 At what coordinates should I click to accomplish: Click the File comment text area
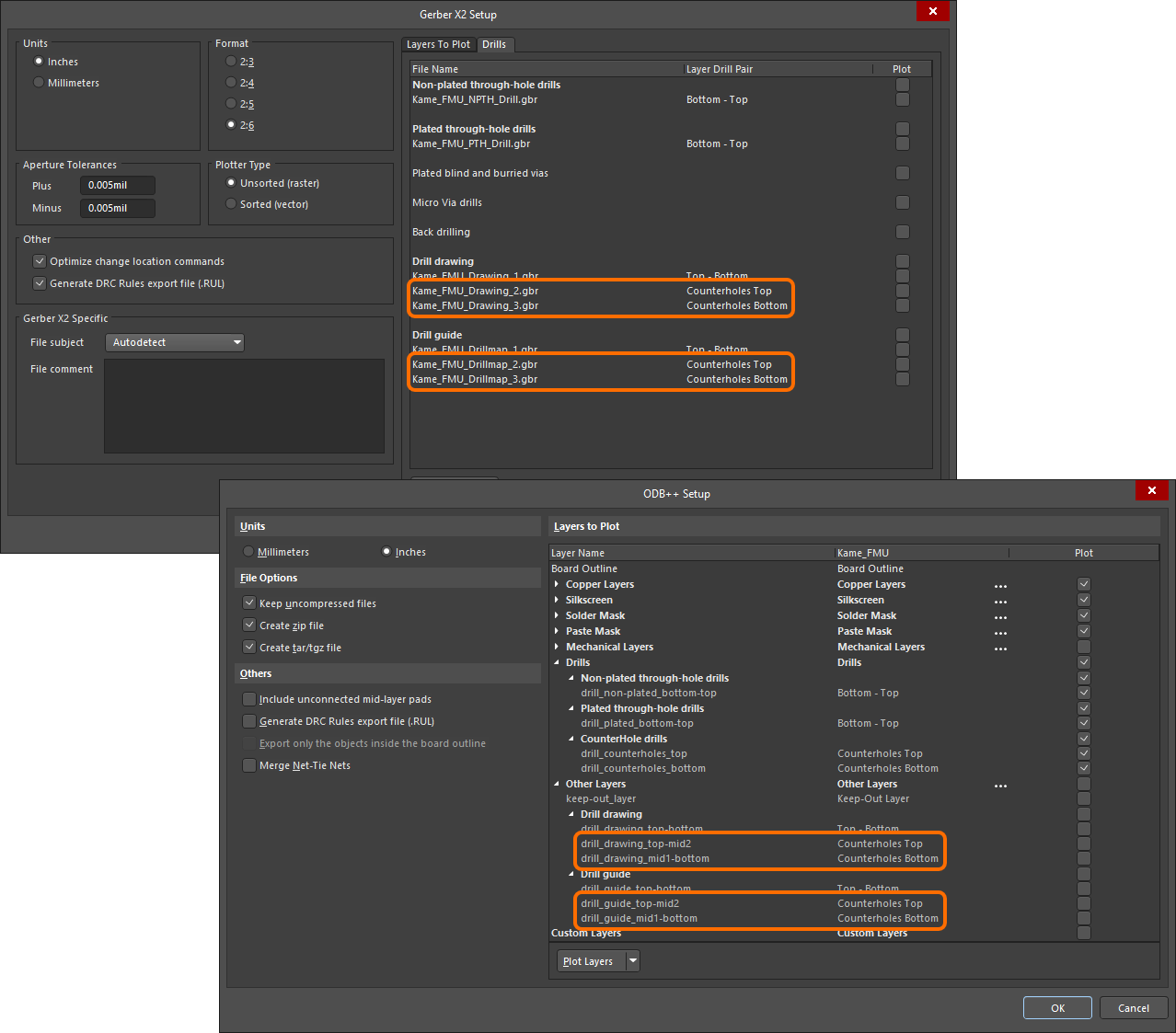pyautogui.click(x=244, y=406)
